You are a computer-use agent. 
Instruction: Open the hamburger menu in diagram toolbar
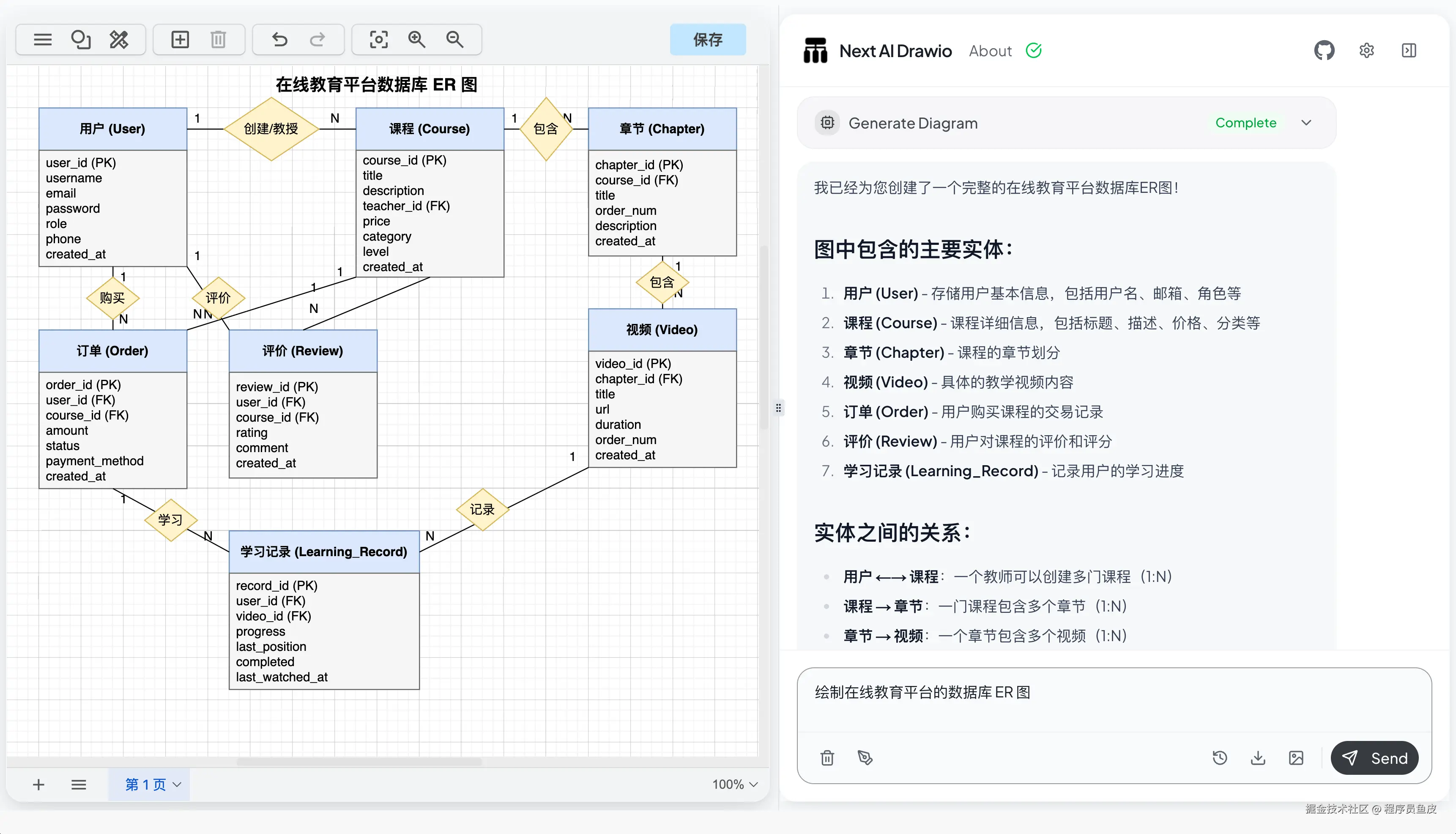pos(42,39)
